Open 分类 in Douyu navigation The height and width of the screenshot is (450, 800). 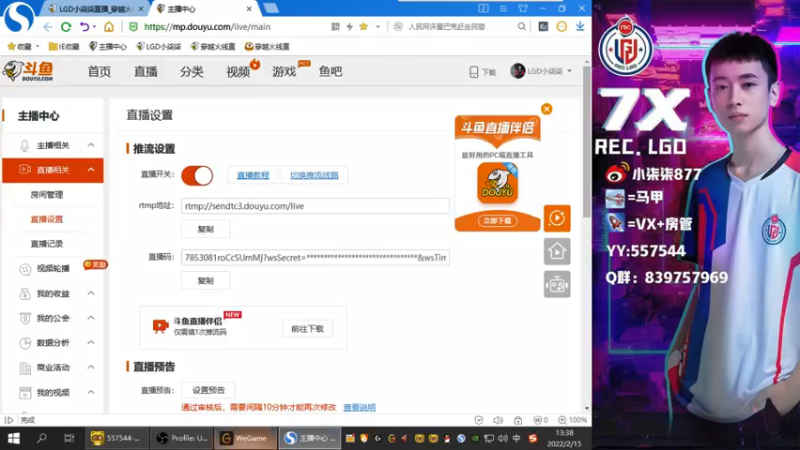191,71
